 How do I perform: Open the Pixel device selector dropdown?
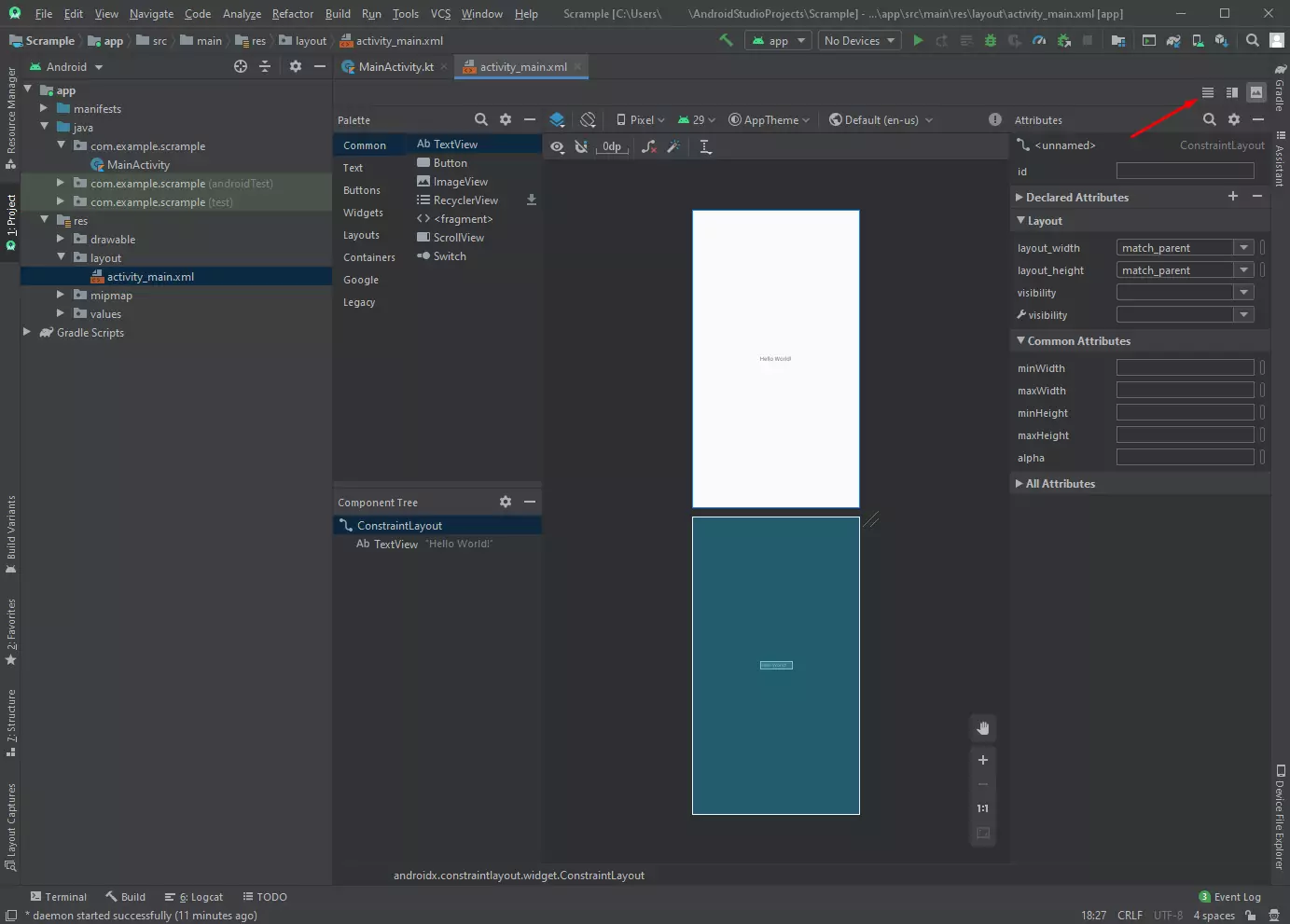[640, 119]
